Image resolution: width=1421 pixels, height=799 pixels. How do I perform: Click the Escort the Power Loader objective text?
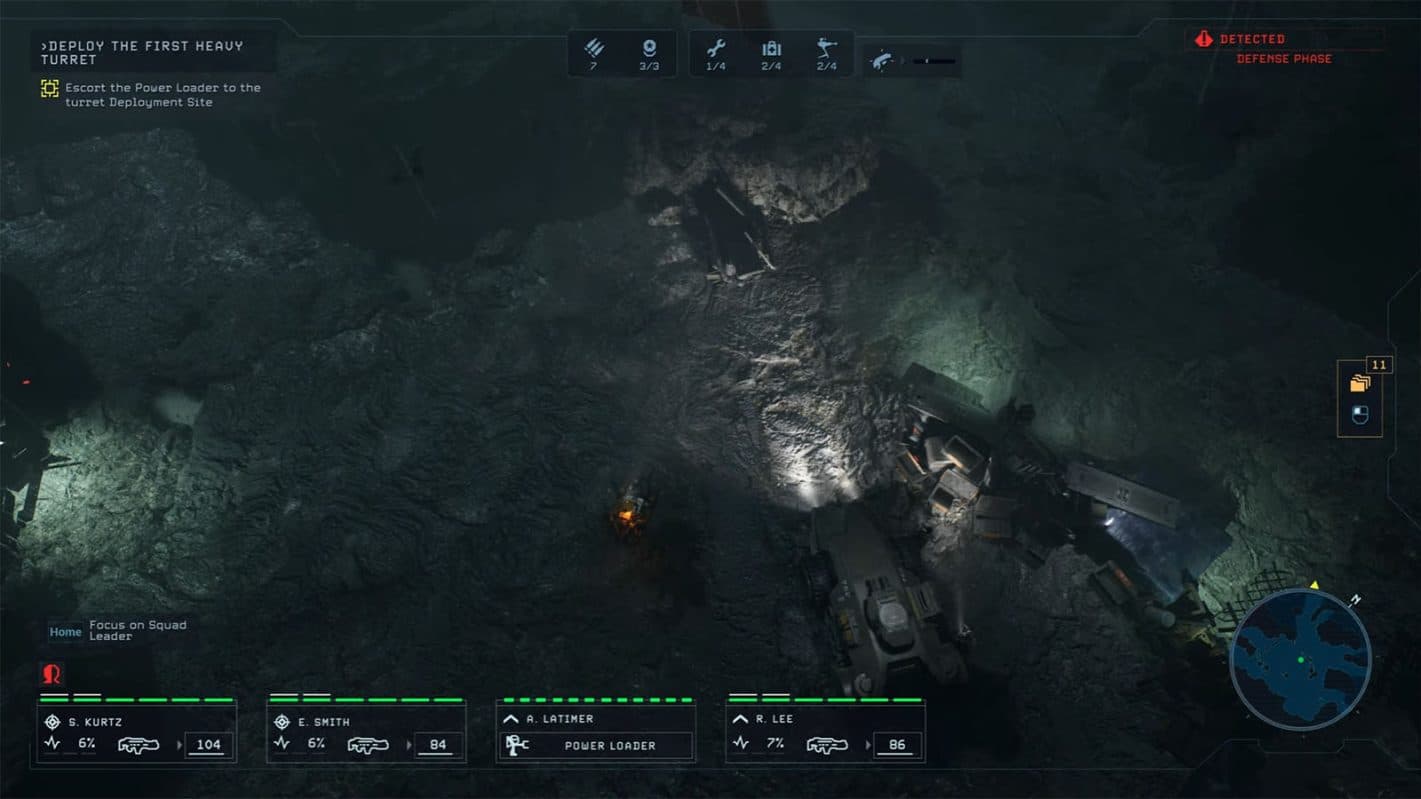[163, 95]
